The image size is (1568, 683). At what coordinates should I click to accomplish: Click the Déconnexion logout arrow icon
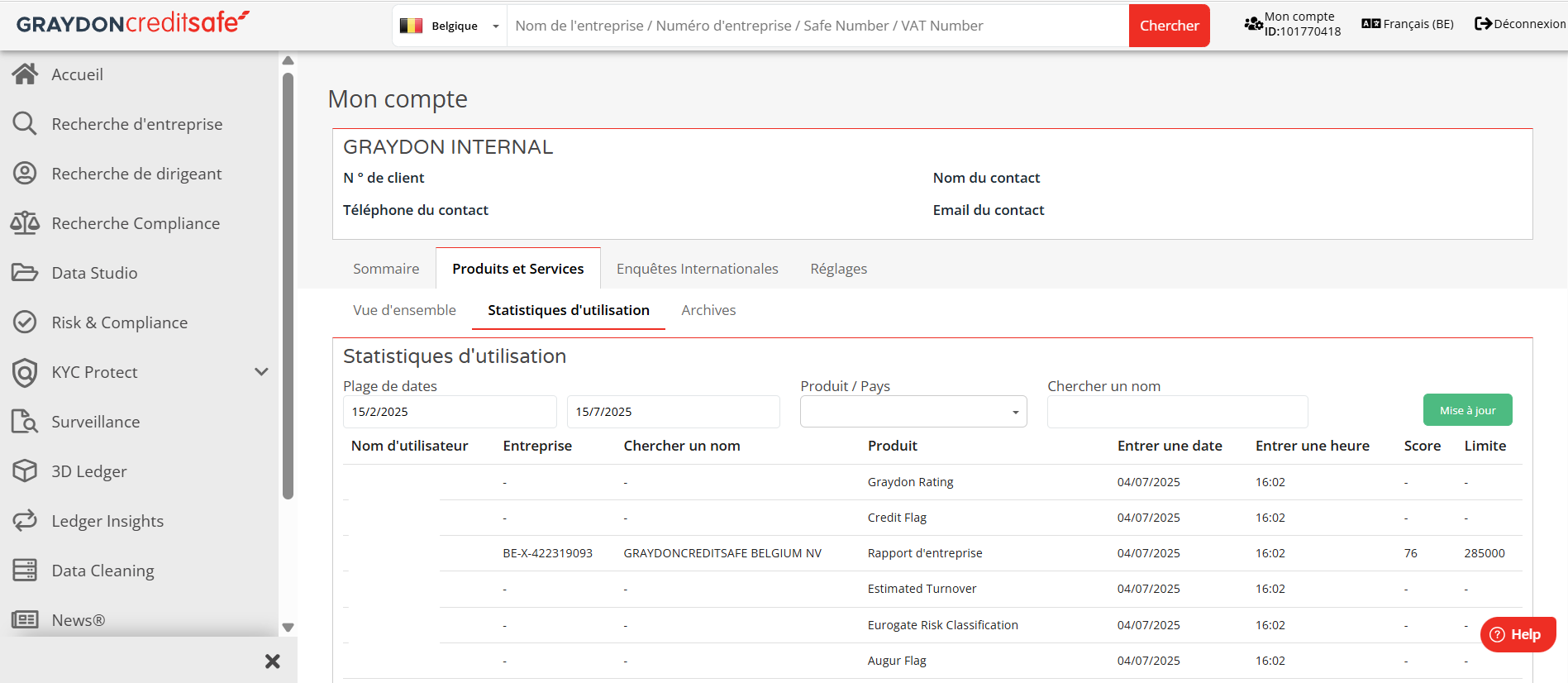click(1483, 24)
